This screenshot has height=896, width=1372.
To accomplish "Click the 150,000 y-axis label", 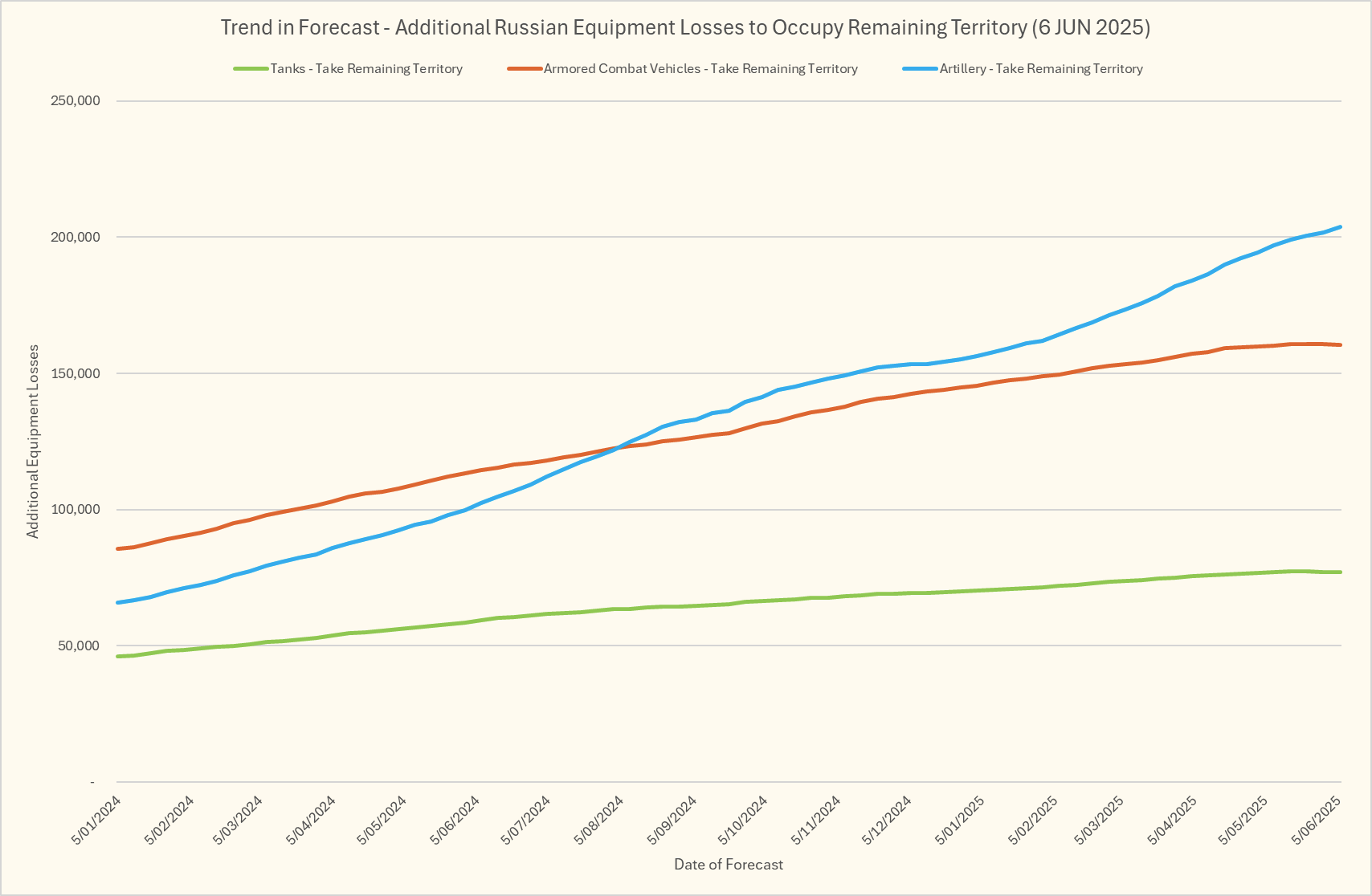I will coord(74,373).
